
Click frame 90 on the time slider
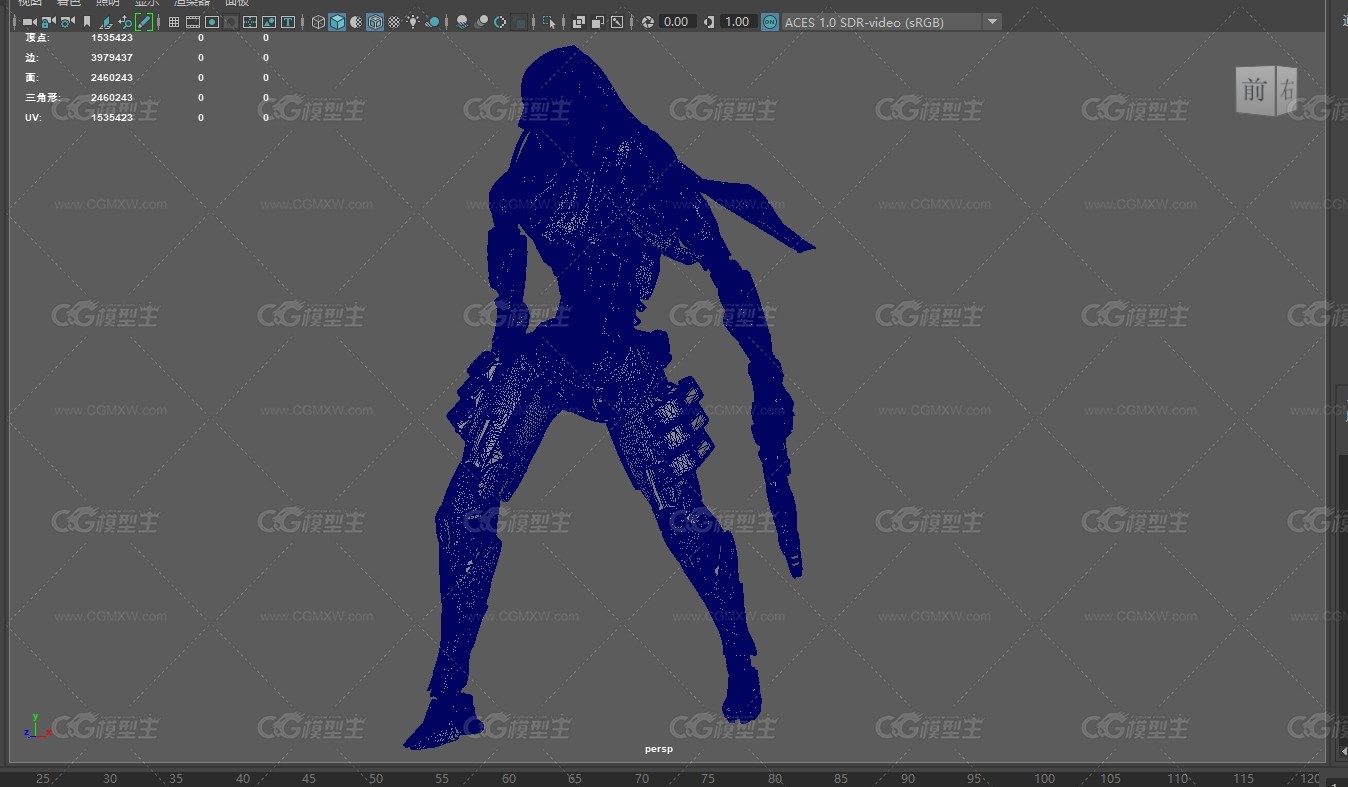pyautogui.click(x=907, y=778)
